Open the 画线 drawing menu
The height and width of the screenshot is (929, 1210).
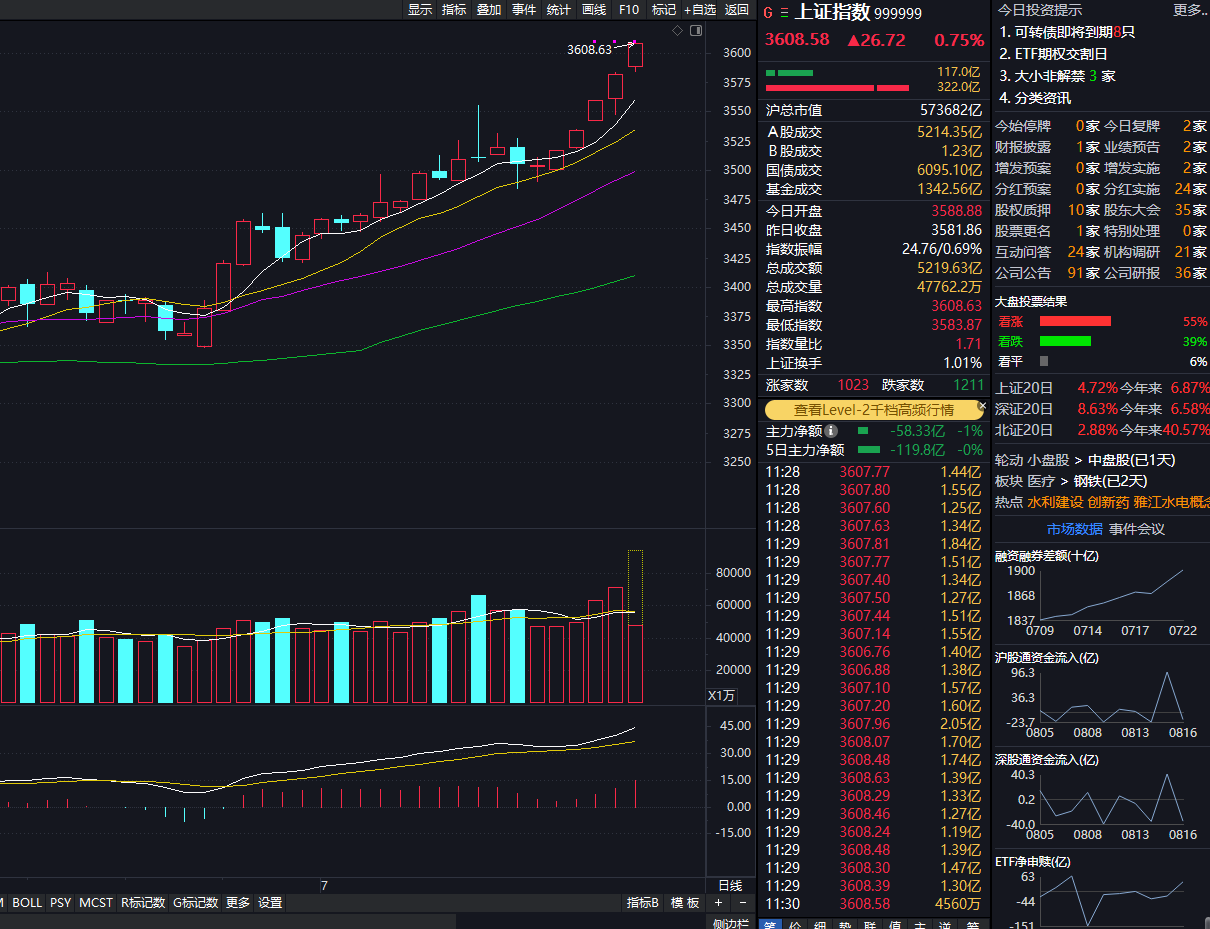pyautogui.click(x=594, y=10)
